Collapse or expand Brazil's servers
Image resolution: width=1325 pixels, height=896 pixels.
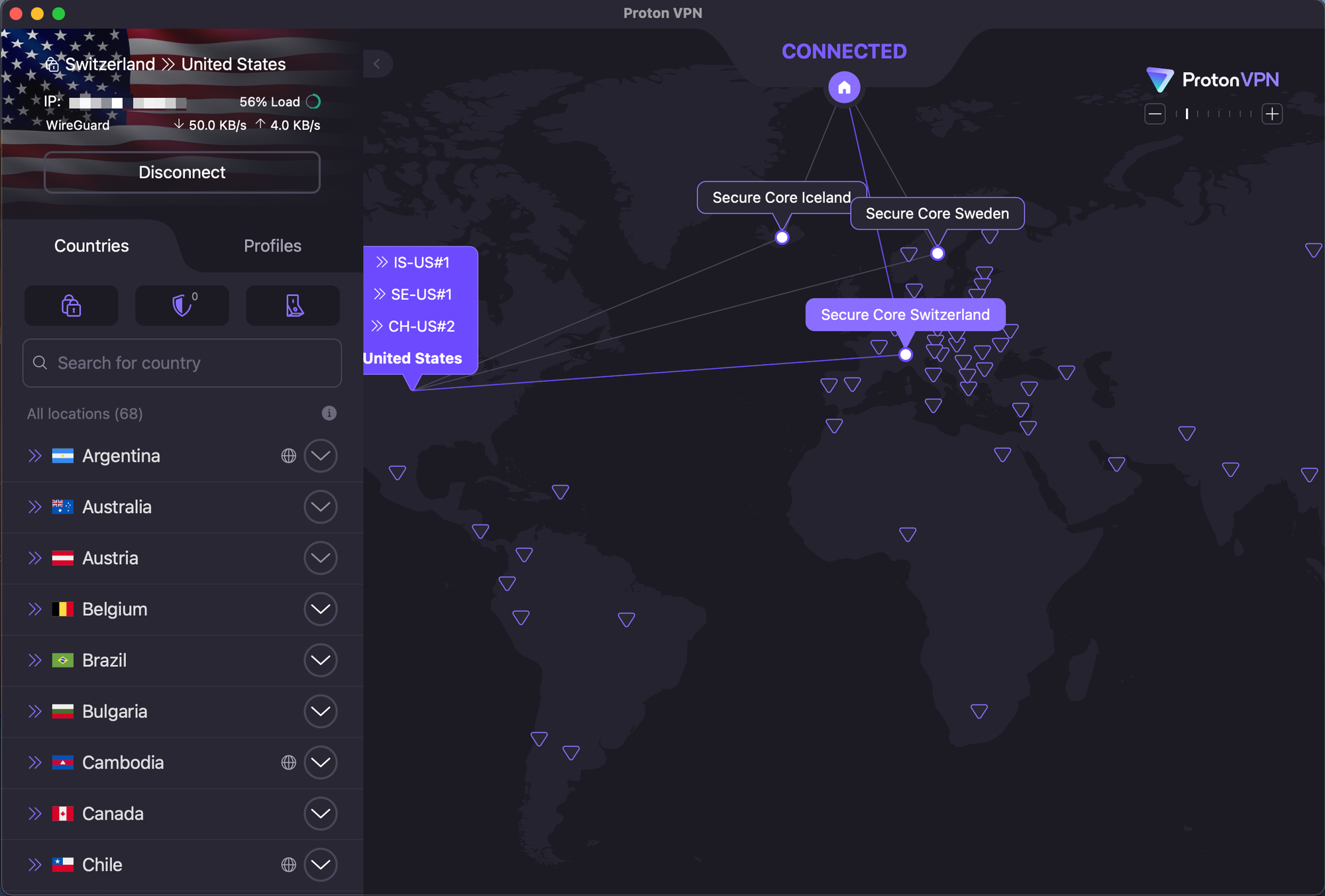point(320,660)
